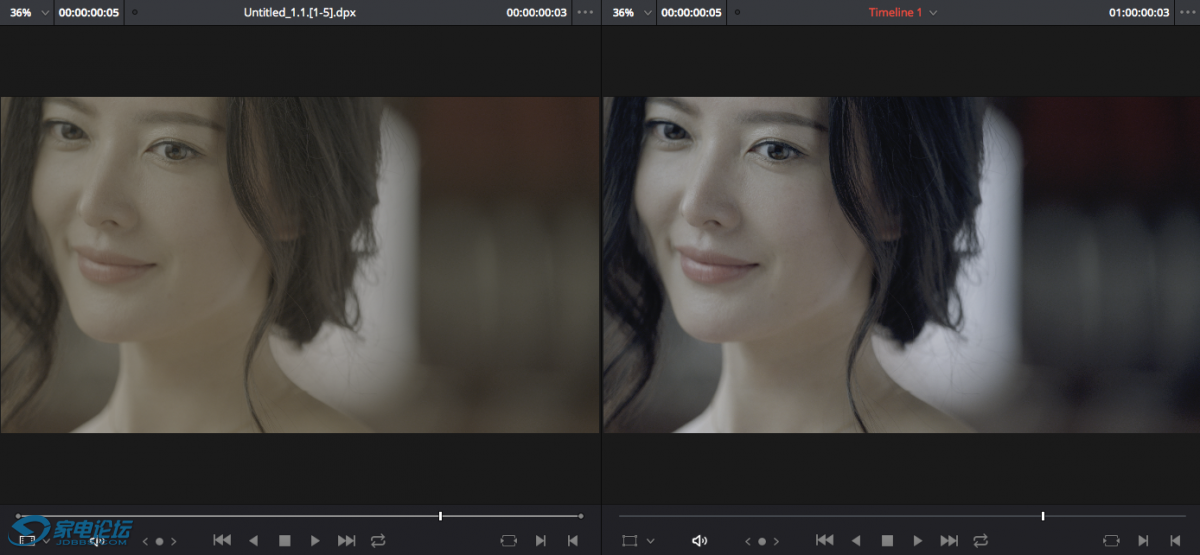Open timeline viewer three-dot options menu
Screen dimensions: 1200x555
[x=1187, y=12]
